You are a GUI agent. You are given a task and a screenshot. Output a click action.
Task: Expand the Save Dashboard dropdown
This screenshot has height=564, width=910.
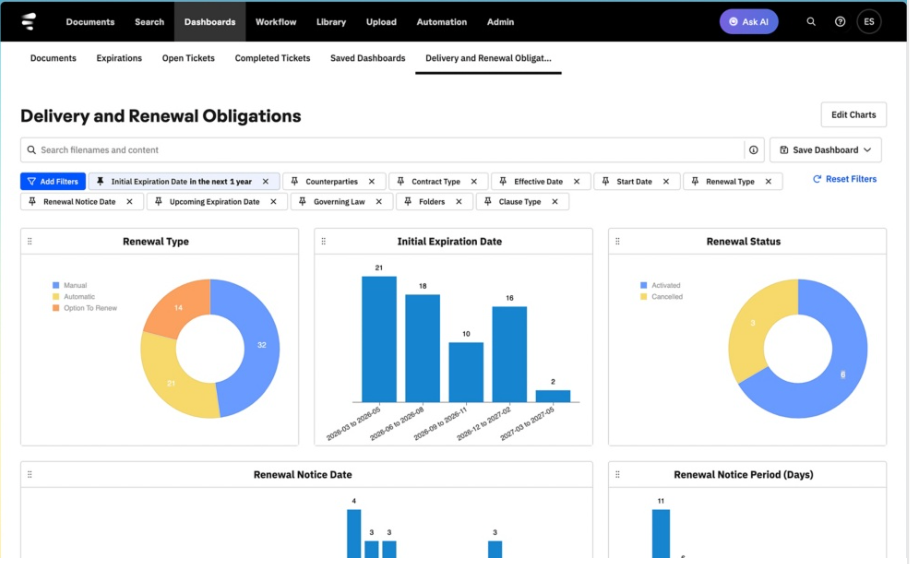pyautogui.click(x=825, y=150)
